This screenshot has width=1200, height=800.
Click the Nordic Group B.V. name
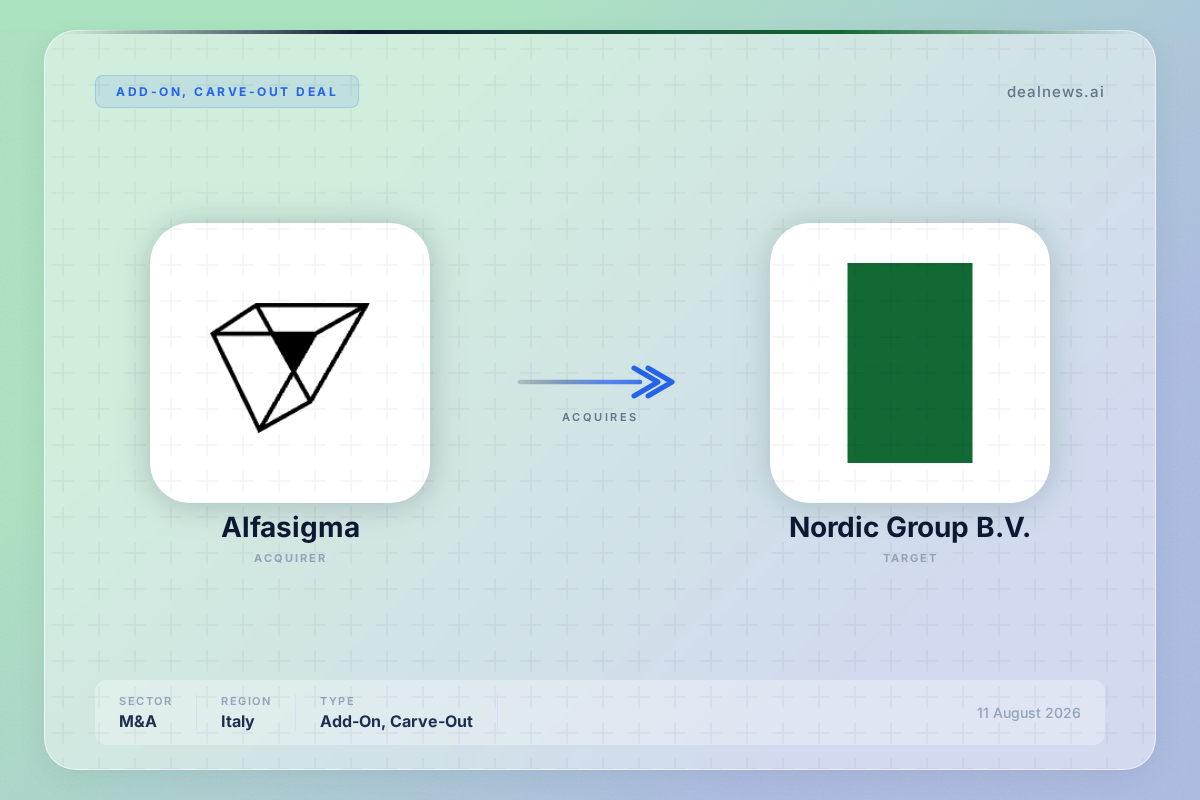910,527
